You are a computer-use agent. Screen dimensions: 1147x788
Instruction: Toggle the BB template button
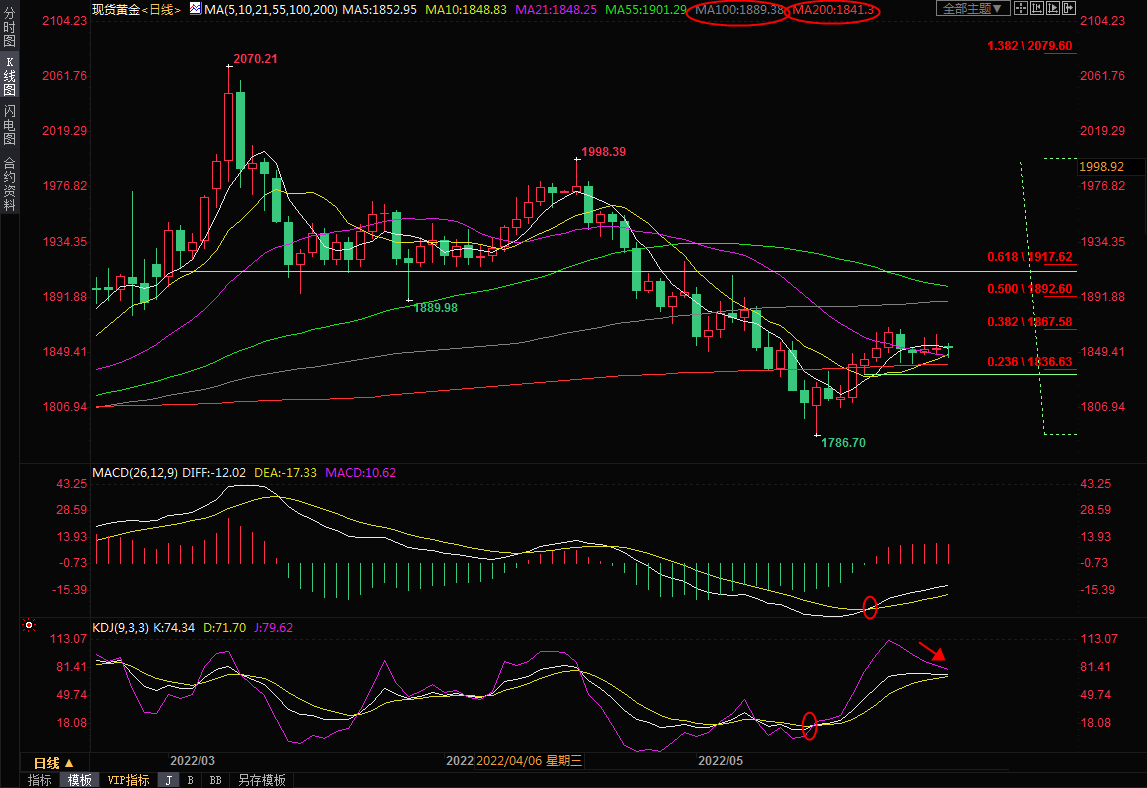tap(215, 780)
